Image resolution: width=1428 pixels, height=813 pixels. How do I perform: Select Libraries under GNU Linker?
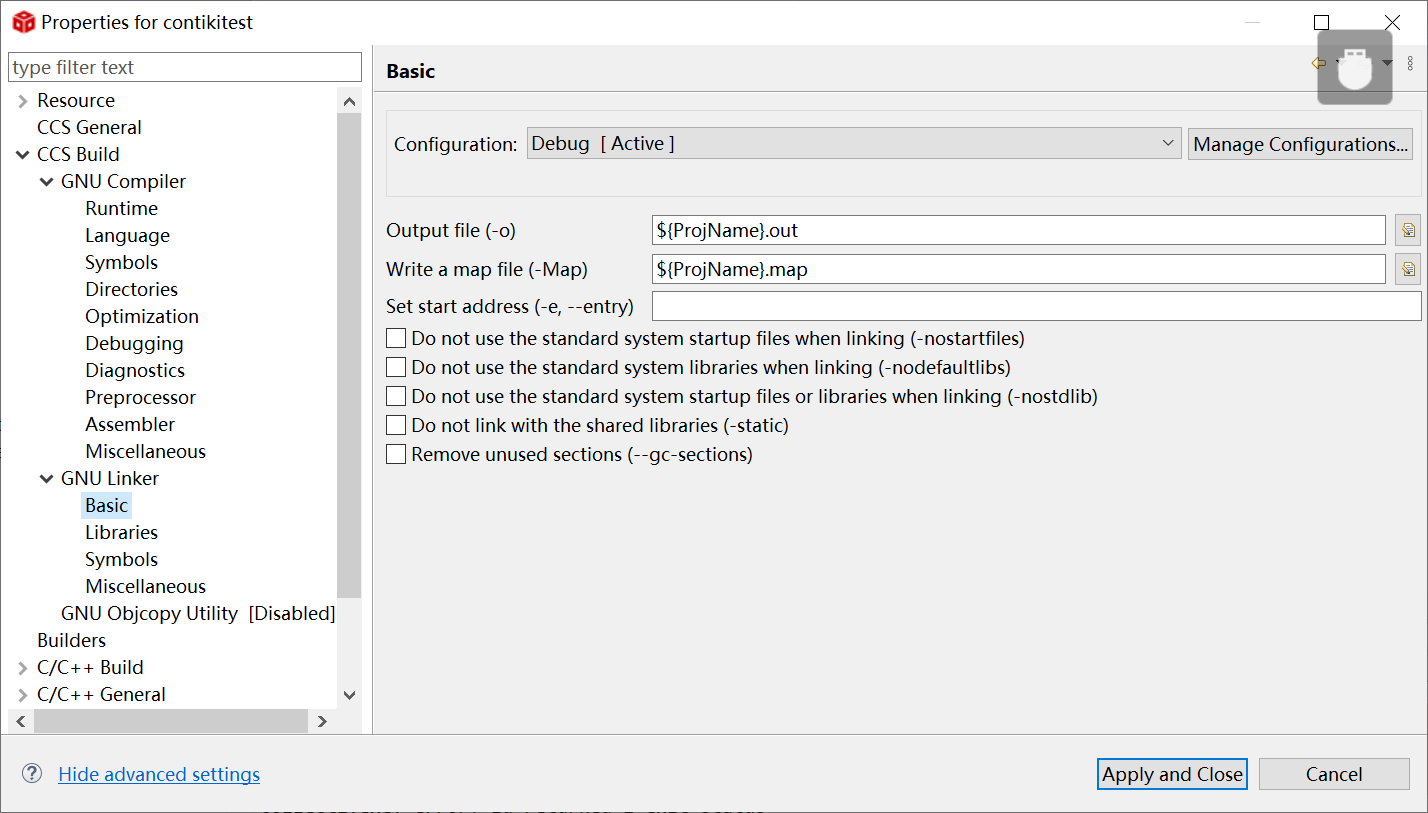pyautogui.click(x=121, y=533)
